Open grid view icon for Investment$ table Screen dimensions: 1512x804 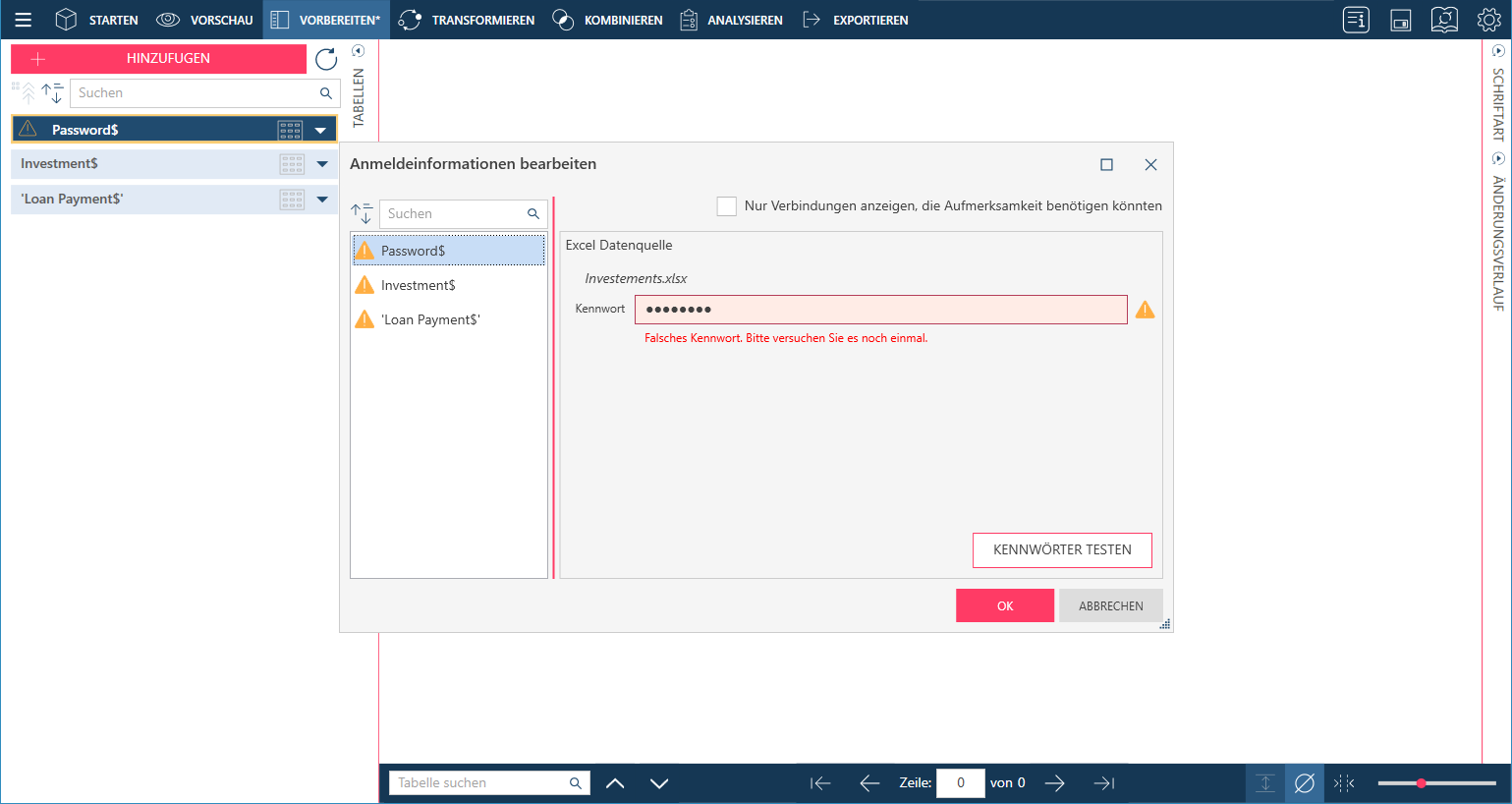tap(292, 164)
